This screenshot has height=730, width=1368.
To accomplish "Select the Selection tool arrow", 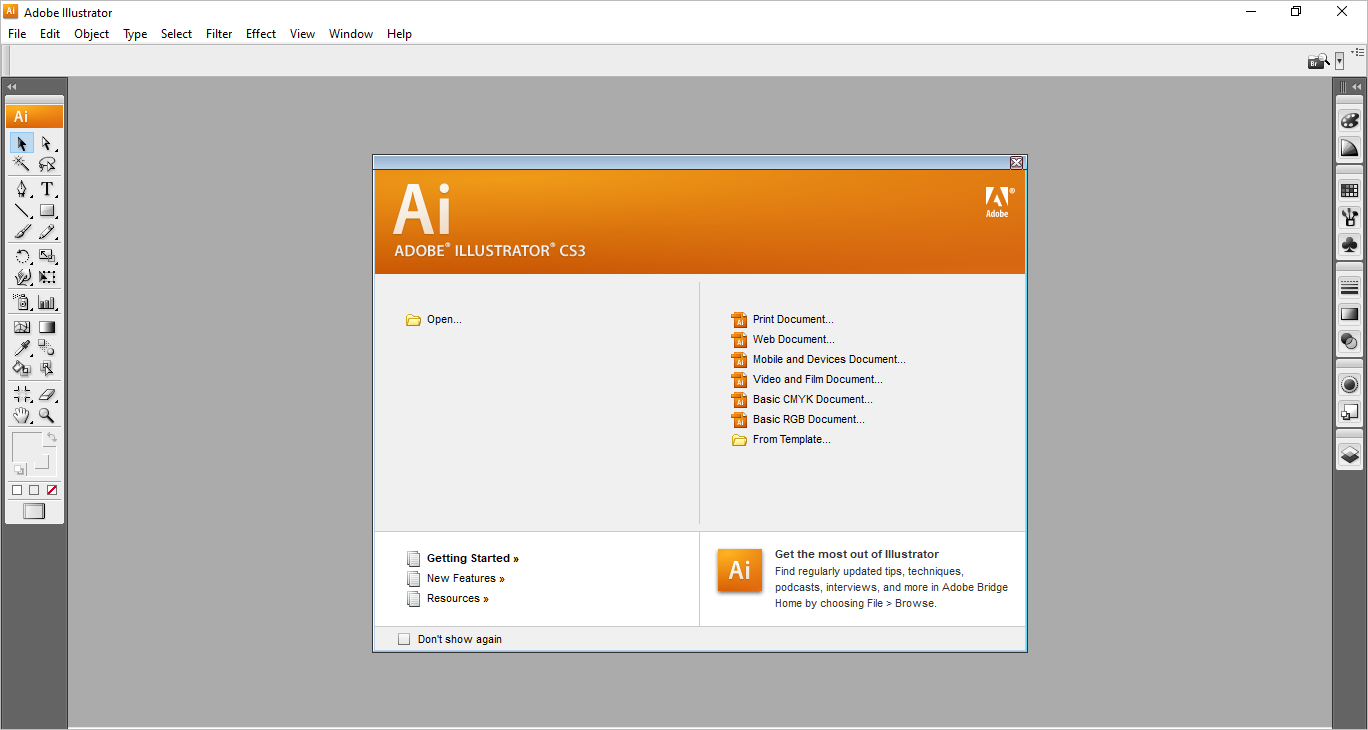I will (21, 143).
